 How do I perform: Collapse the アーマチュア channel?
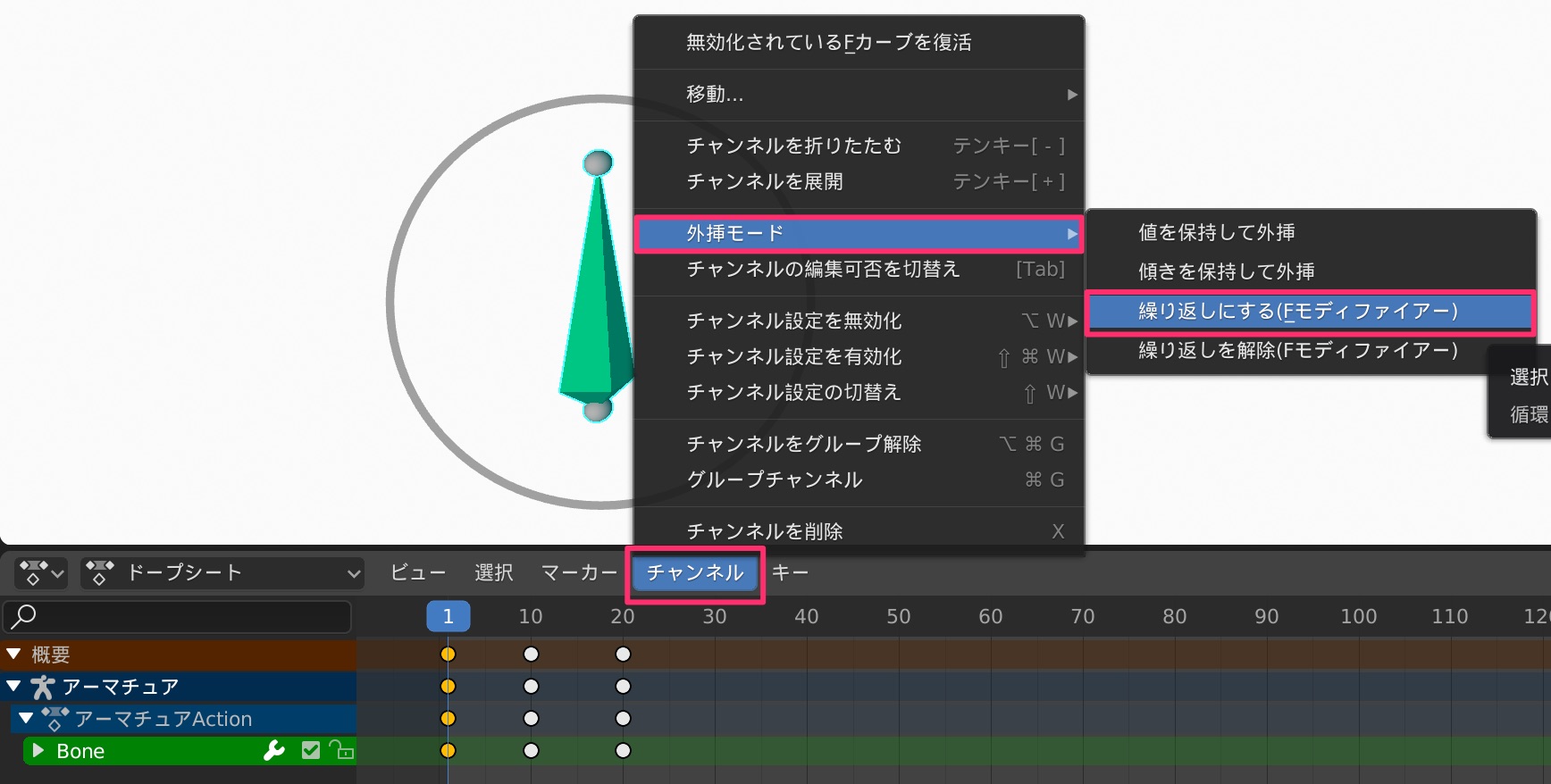pos(13,687)
